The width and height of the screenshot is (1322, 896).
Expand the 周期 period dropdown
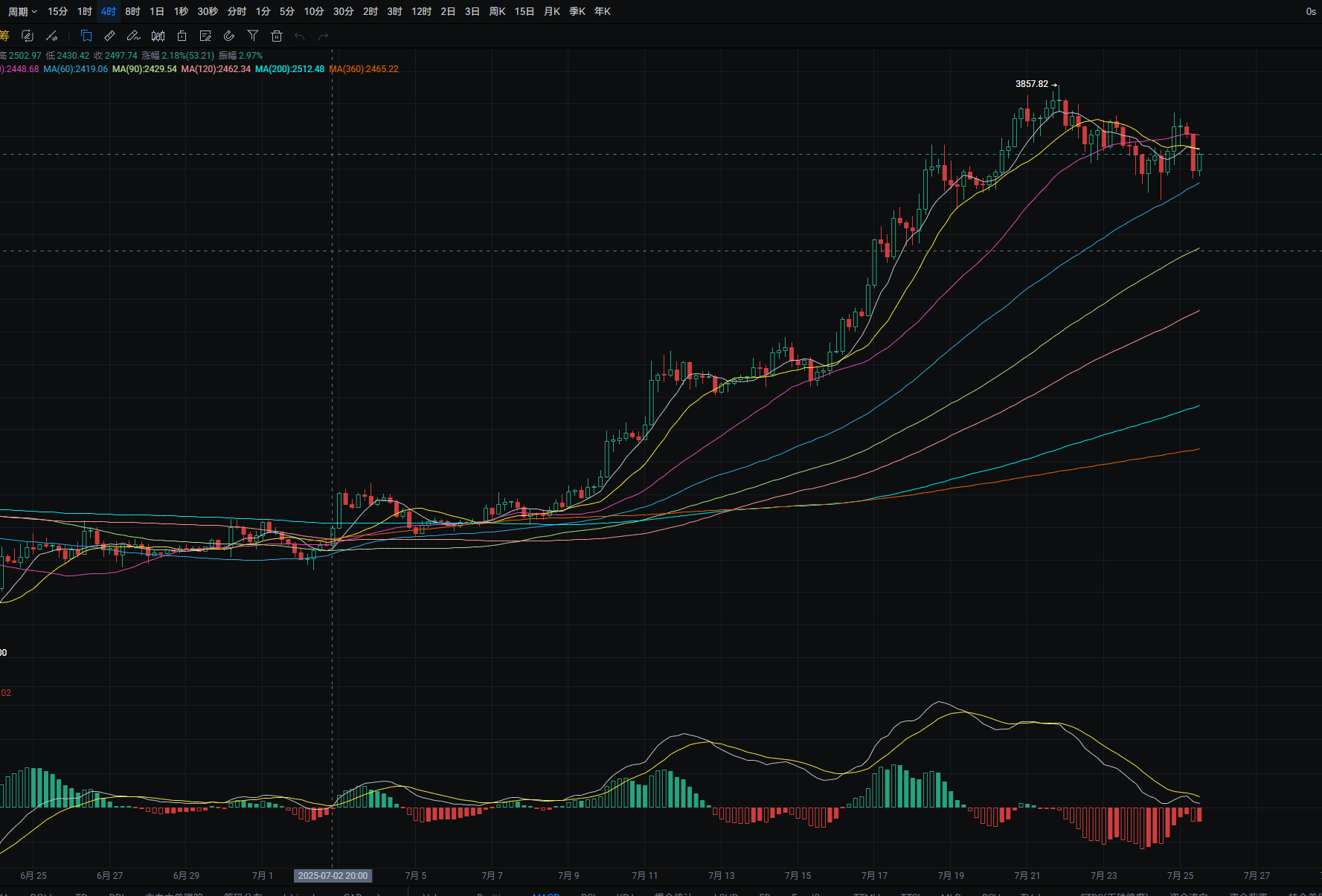tap(22, 11)
